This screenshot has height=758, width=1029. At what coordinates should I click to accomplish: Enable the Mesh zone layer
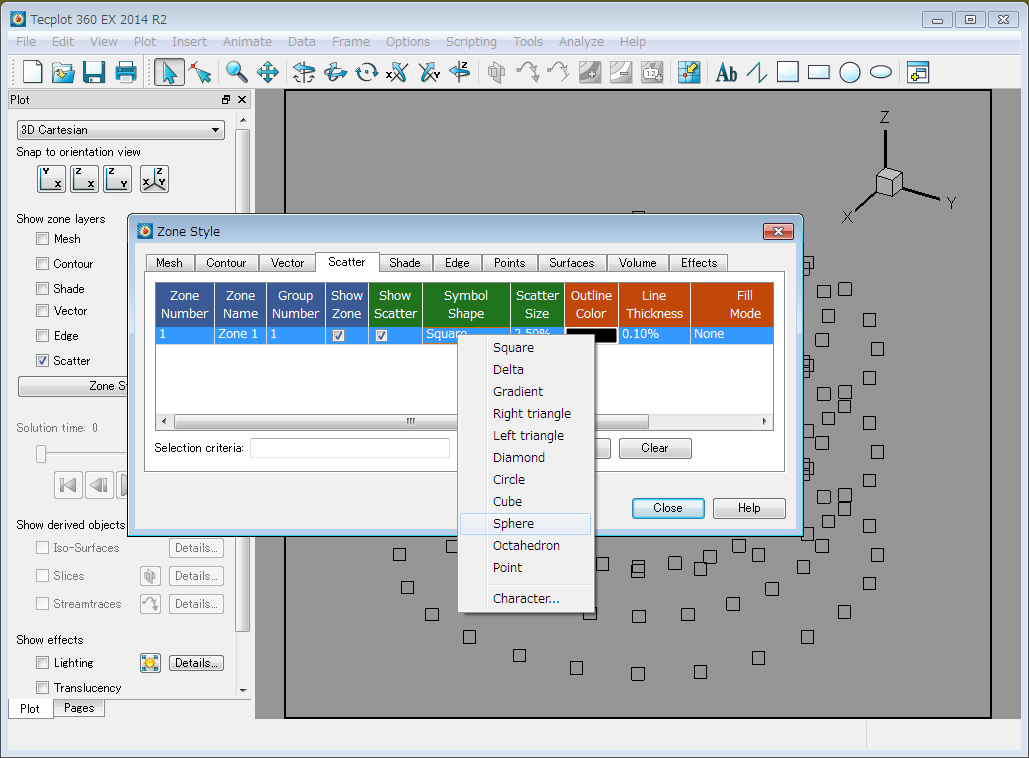pos(43,239)
